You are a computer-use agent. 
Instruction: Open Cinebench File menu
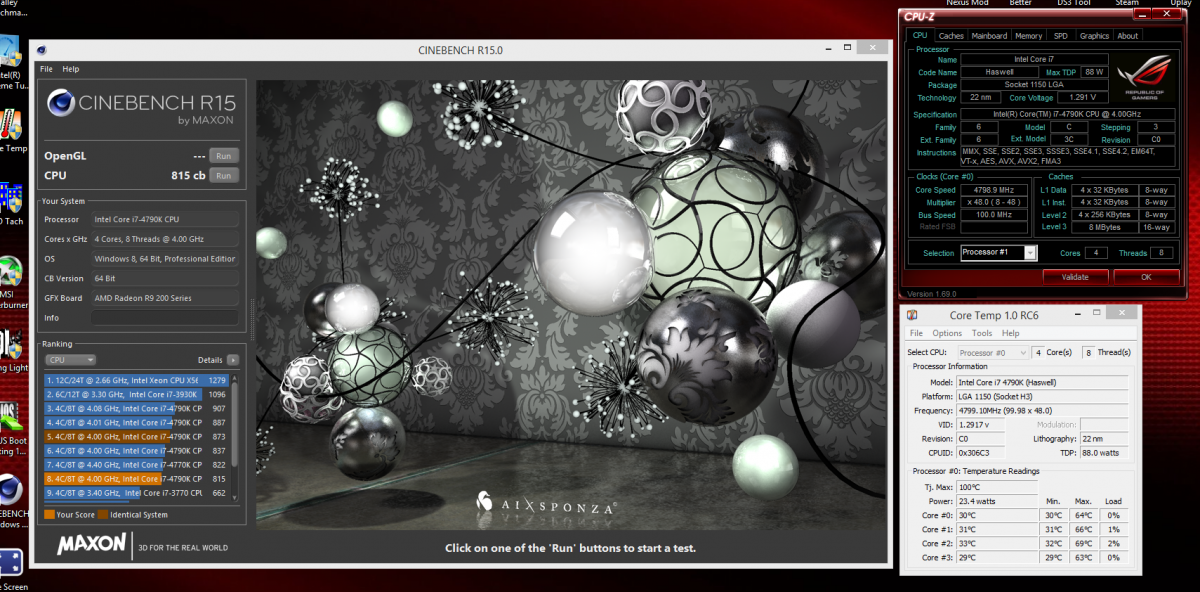point(46,69)
